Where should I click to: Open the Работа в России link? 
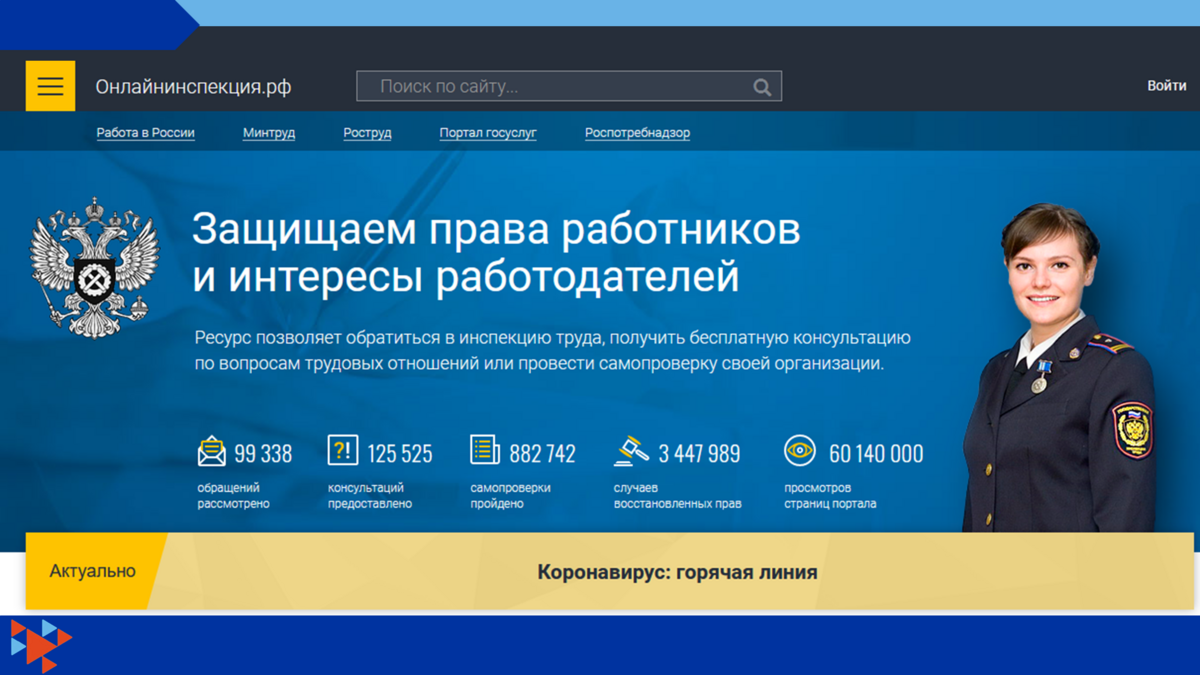[x=146, y=133]
